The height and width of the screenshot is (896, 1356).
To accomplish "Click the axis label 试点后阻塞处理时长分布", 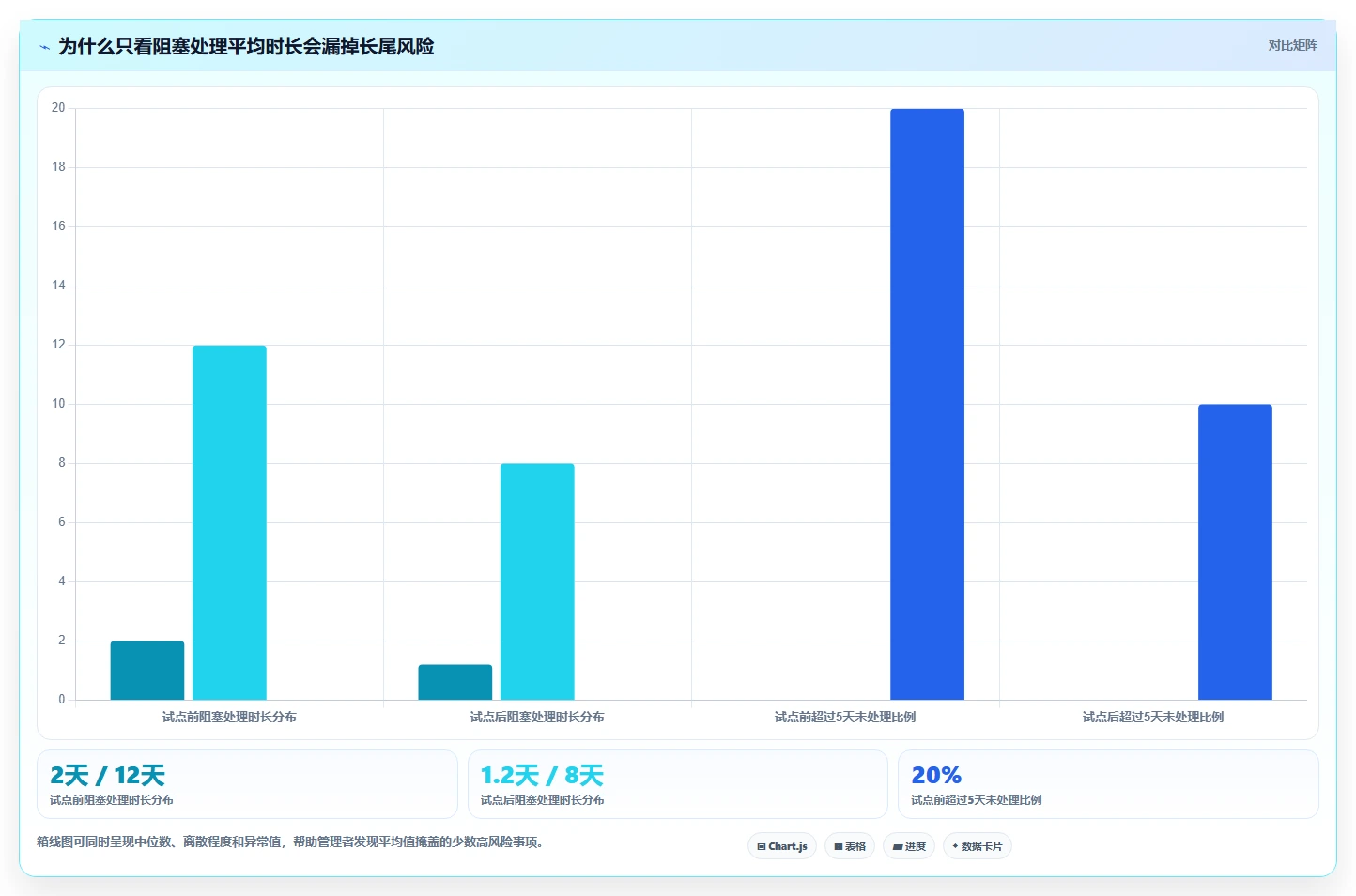I will pyautogui.click(x=537, y=717).
